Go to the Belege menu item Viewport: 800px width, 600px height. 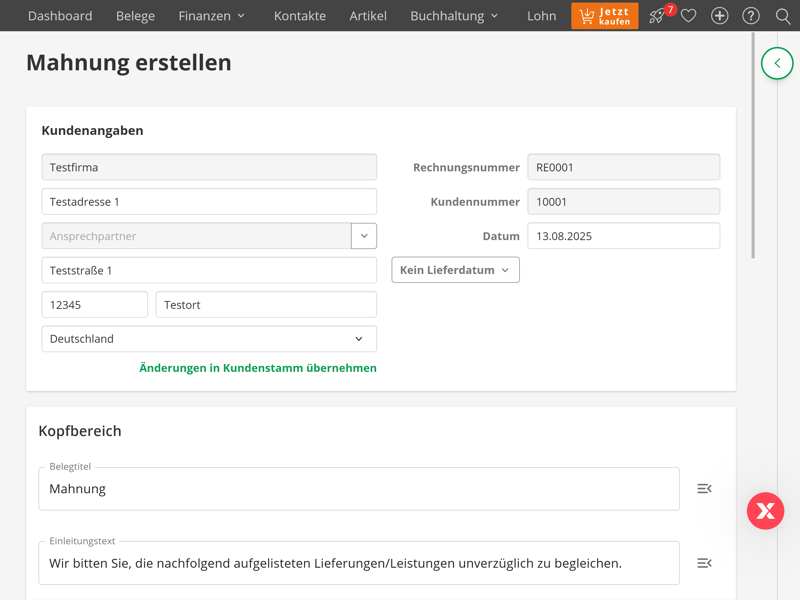[135, 16]
